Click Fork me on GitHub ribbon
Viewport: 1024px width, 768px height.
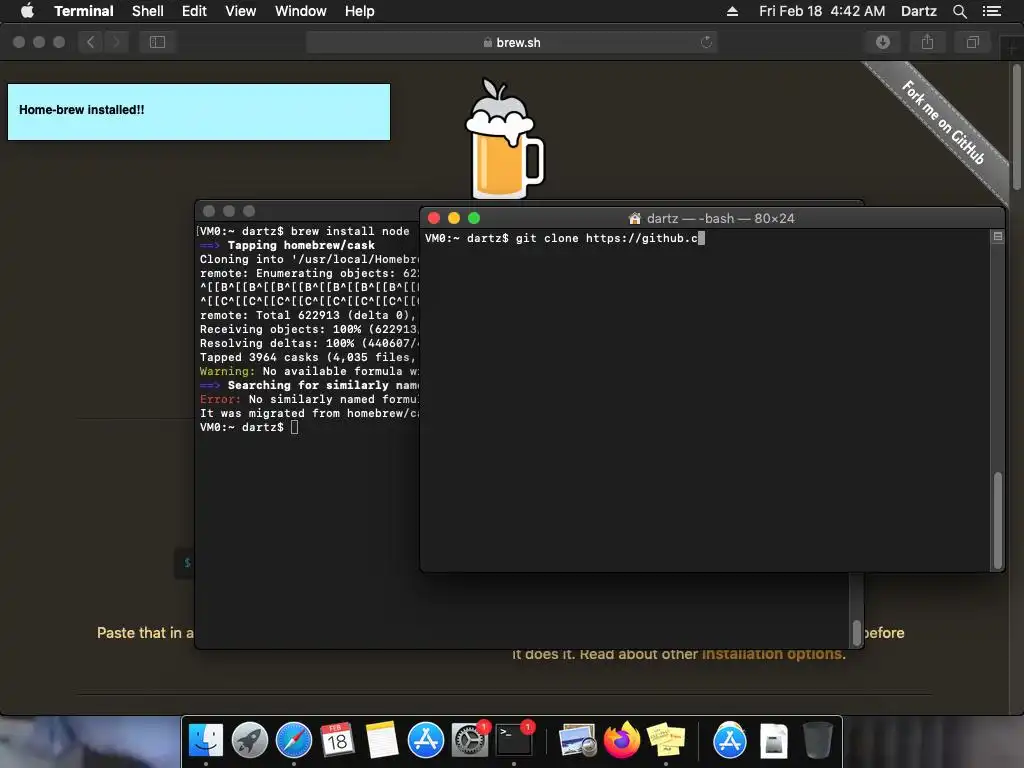click(x=943, y=122)
